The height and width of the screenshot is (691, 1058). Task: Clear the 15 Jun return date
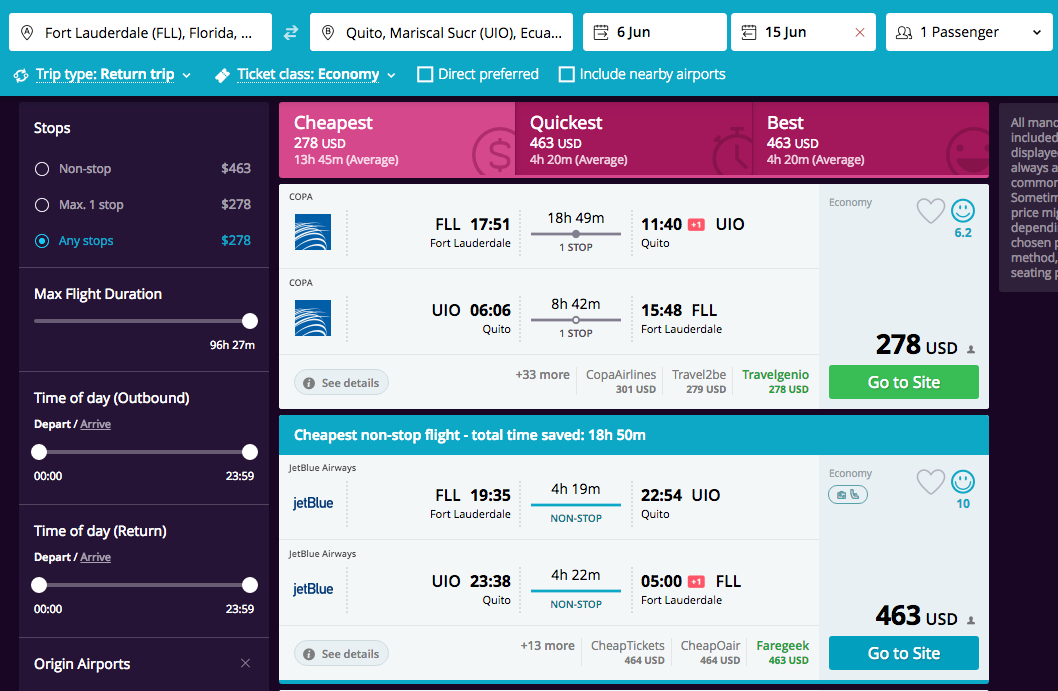tap(860, 32)
